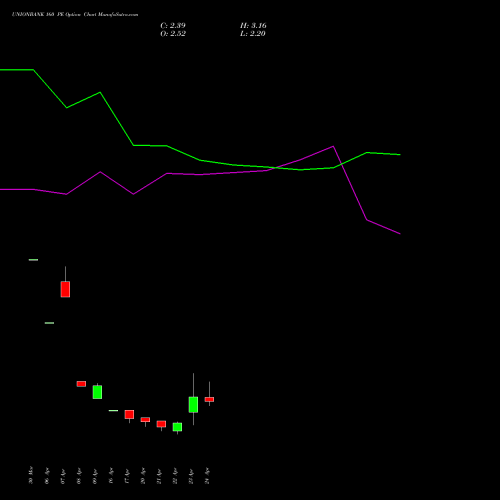The width and height of the screenshot is (500, 500).
Task: Select the red candle for 08 Apr
Action: pyautogui.click(x=81, y=384)
